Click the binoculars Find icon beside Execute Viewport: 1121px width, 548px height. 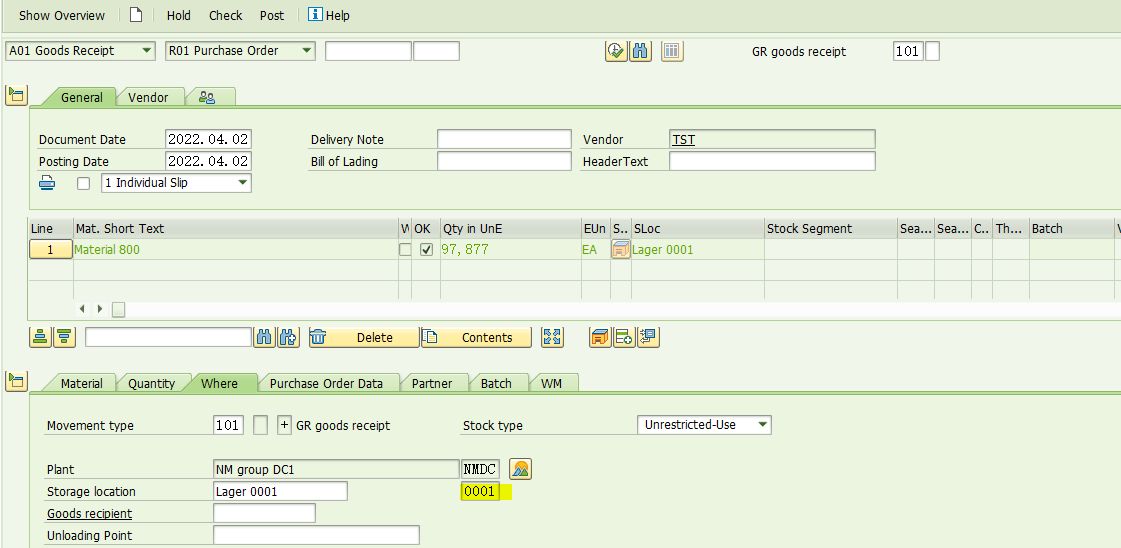tap(641, 51)
